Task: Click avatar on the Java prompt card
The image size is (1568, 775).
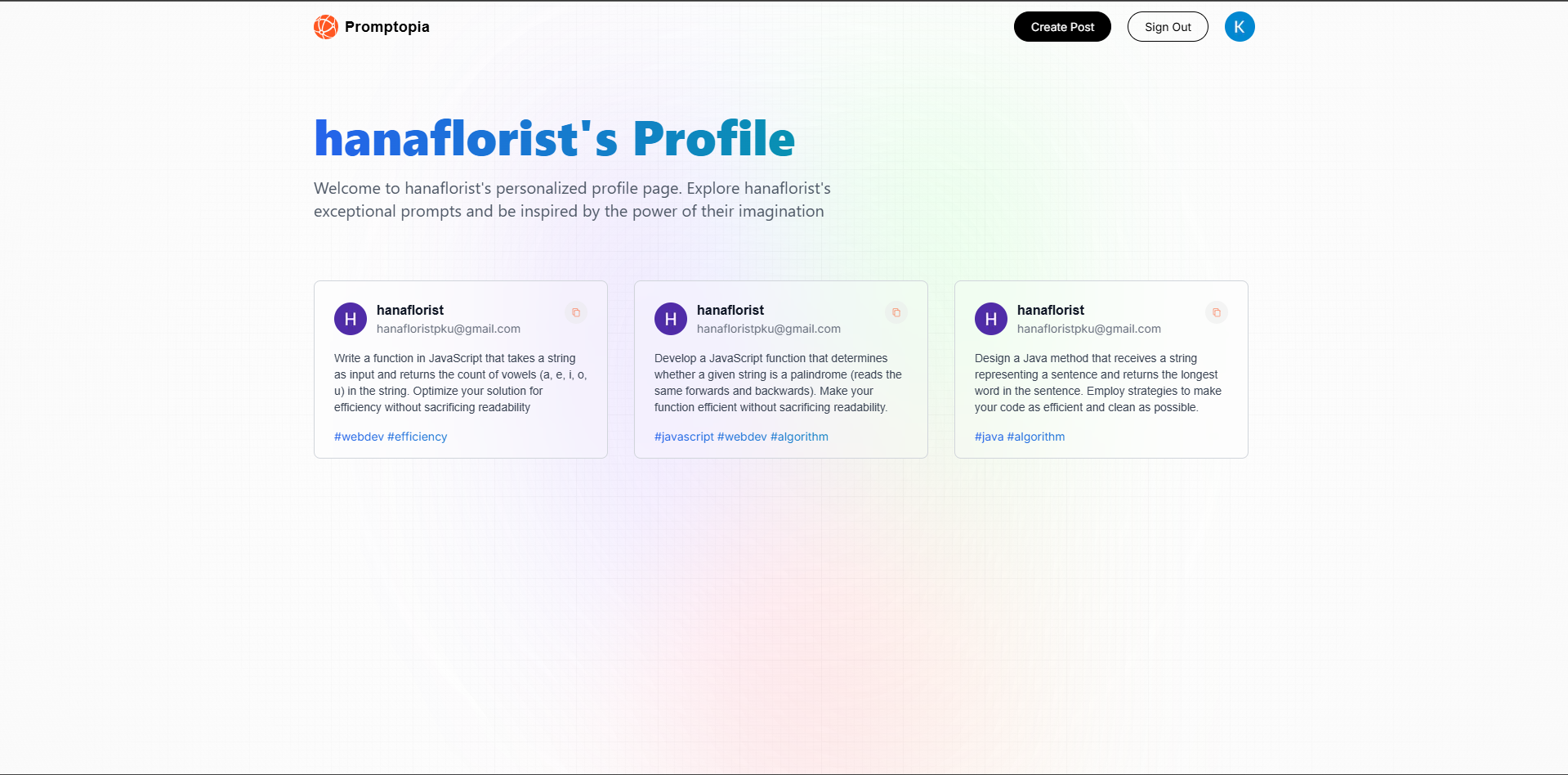Action: (x=991, y=319)
